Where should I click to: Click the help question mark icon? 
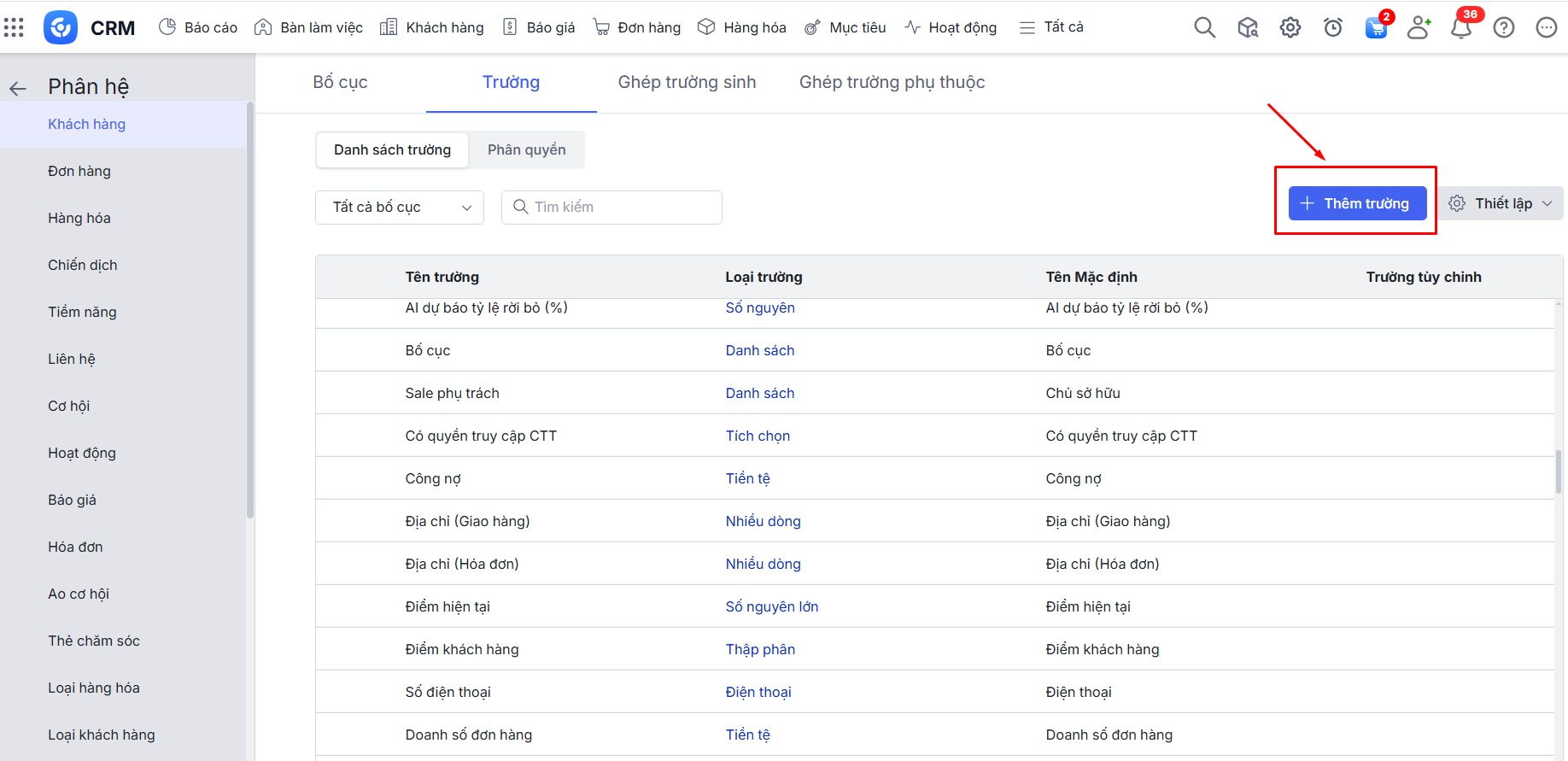(x=1504, y=27)
